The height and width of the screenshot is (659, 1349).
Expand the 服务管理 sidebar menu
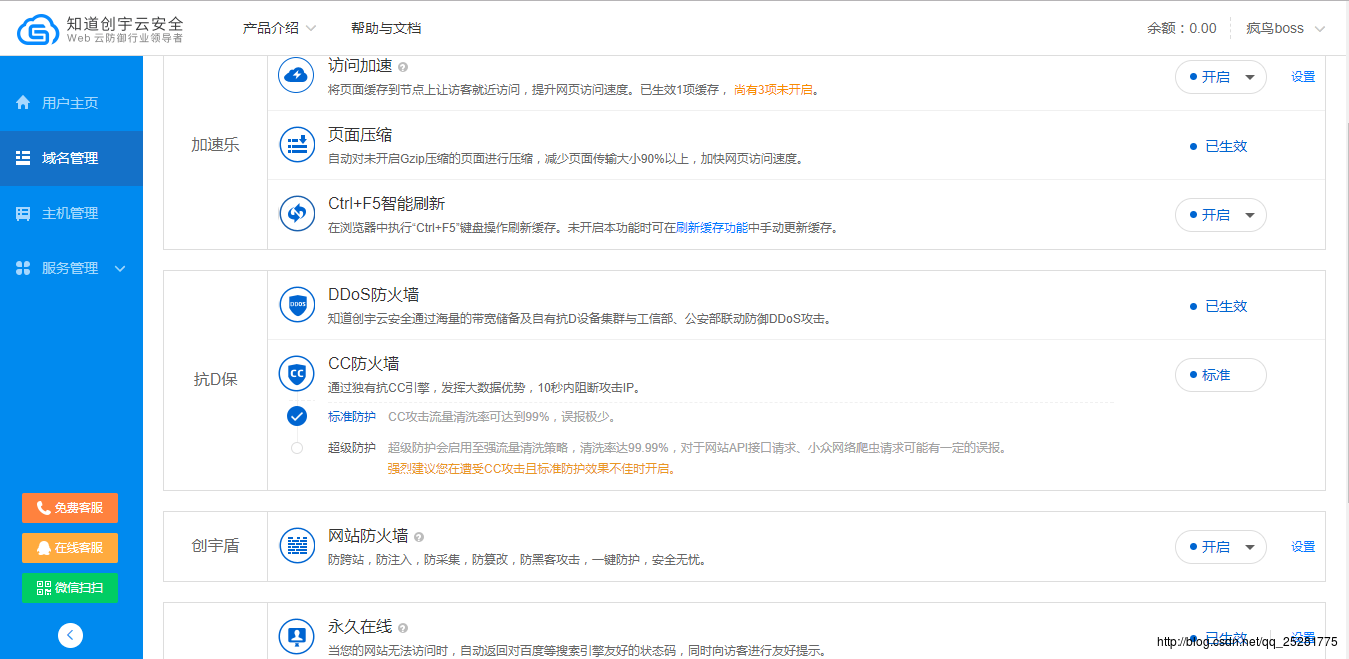click(x=71, y=268)
